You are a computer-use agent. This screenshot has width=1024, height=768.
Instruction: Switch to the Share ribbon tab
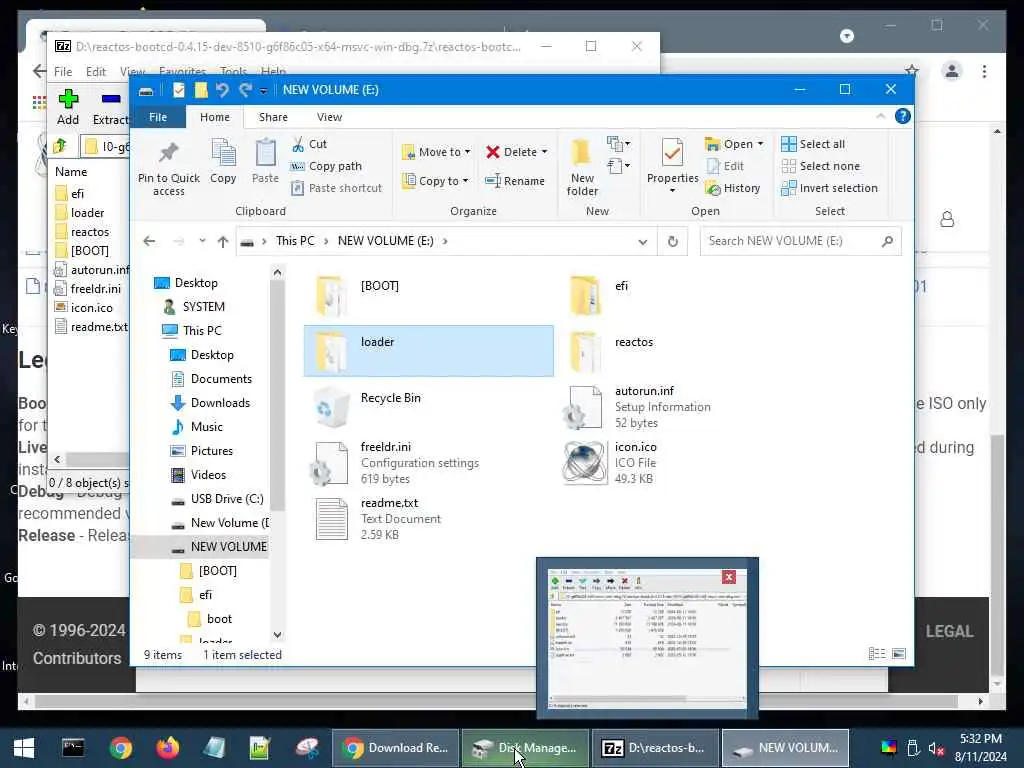click(273, 117)
